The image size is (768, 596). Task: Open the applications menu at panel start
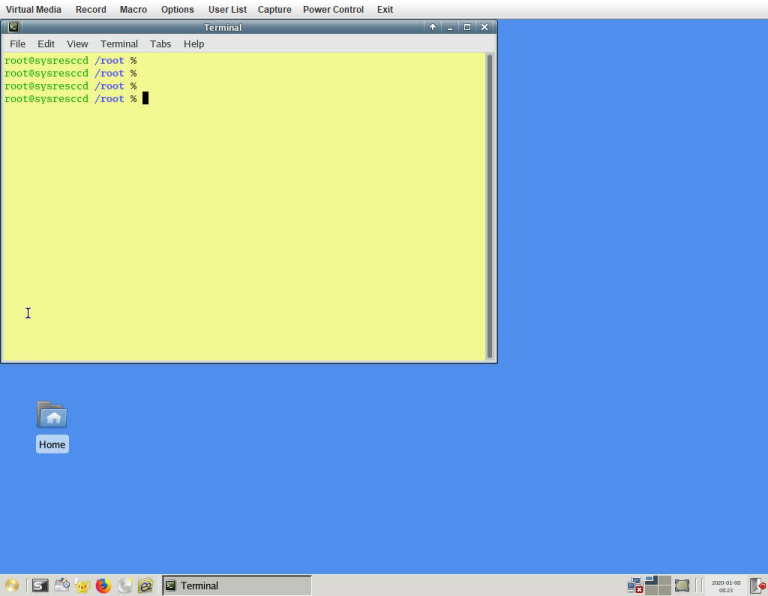(12, 586)
